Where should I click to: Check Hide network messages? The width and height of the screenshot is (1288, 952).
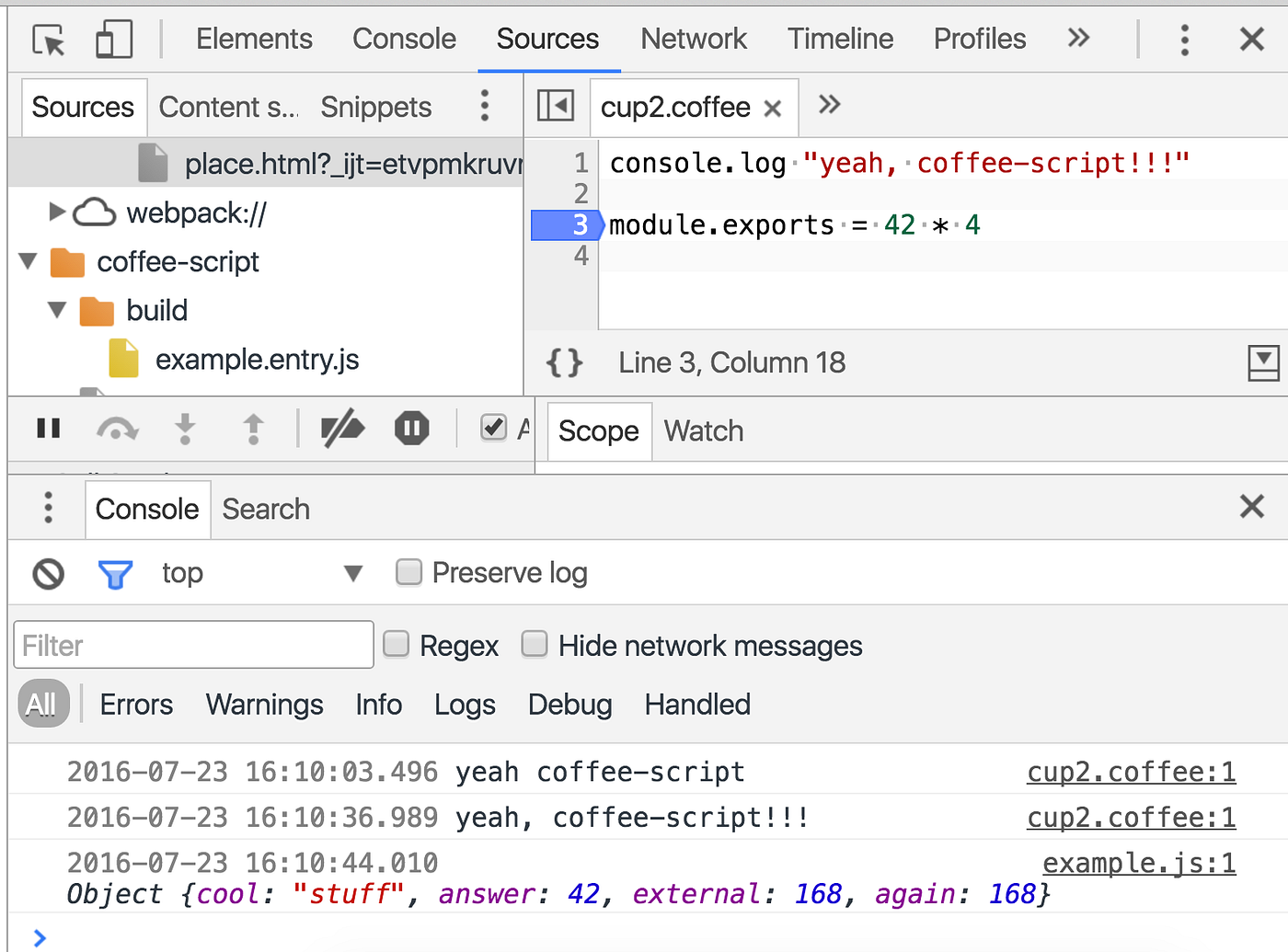(x=535, y=644)
